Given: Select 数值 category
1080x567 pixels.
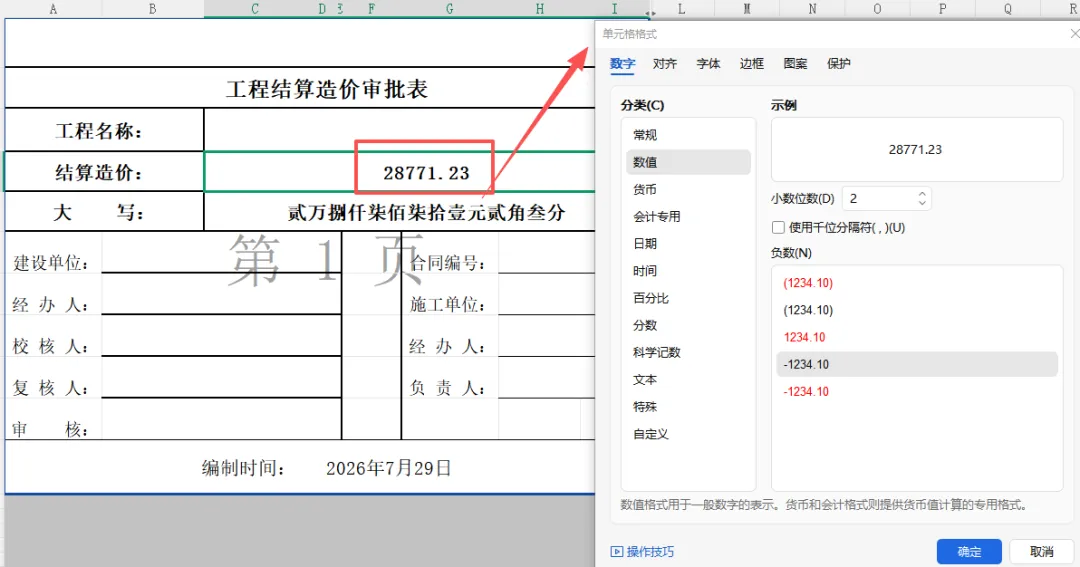Looking at the screenshot, I should [688, 162].
